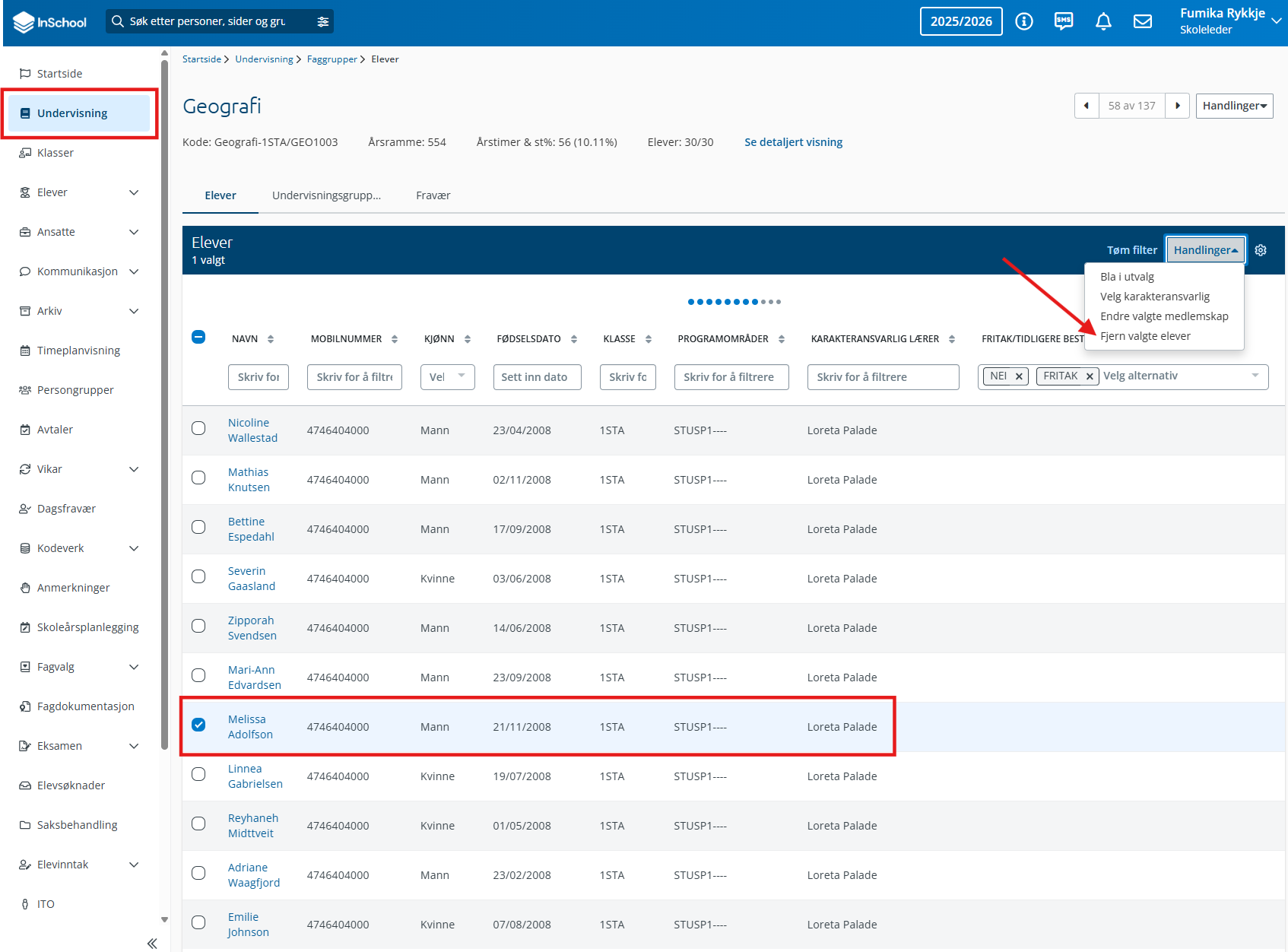Click Tøm filter button

[x=1131, y=250]
